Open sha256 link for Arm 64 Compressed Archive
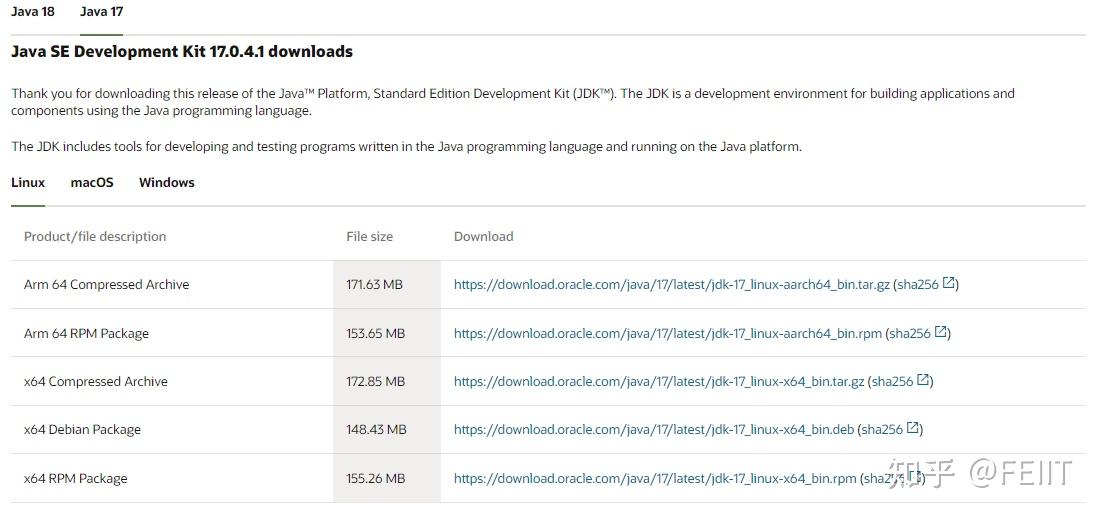 coord(918,285)
